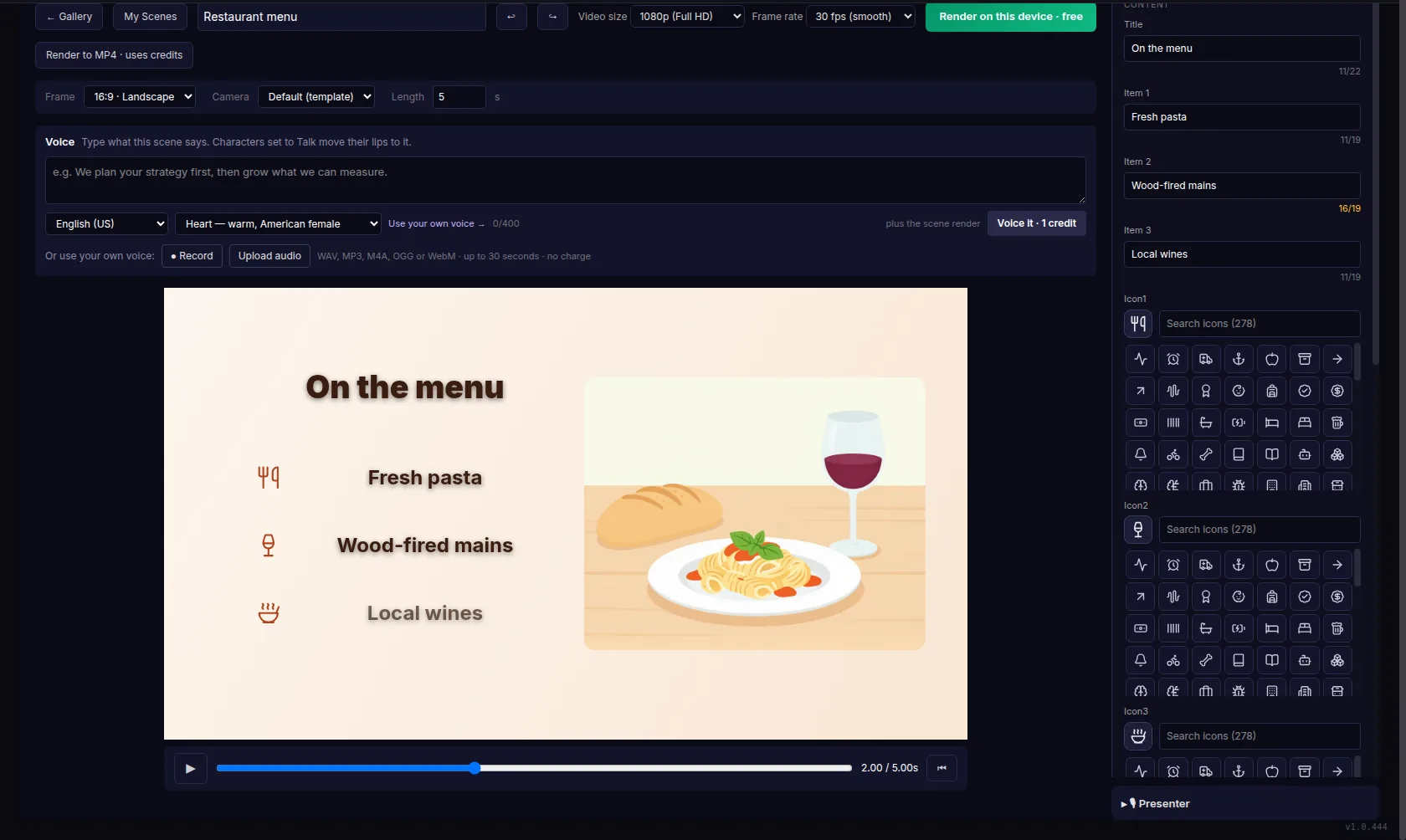Expand the Presenter section

tap(1245, 803)
